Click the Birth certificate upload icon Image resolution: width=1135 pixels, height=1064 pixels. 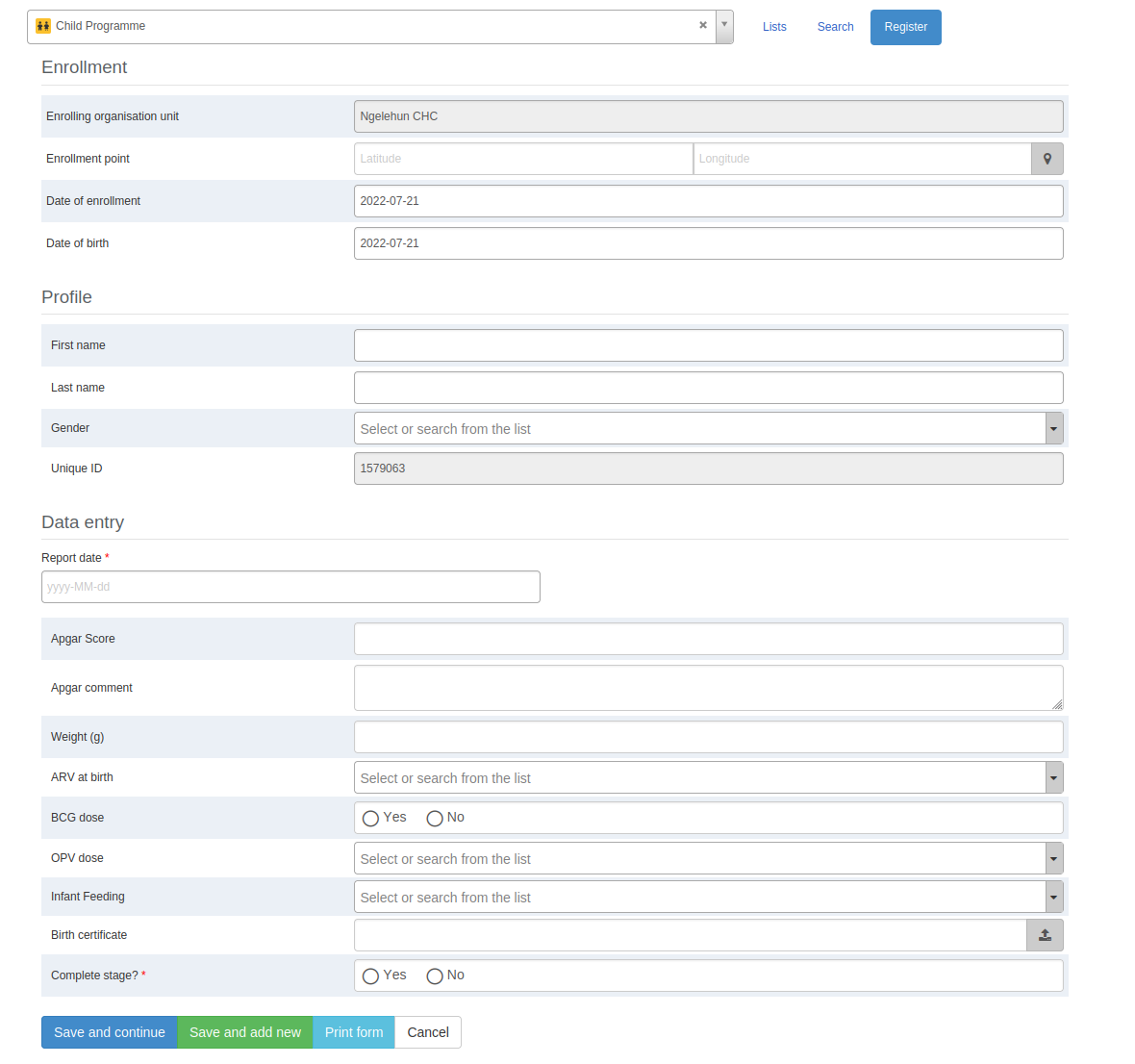click(x=1045, y=935)
